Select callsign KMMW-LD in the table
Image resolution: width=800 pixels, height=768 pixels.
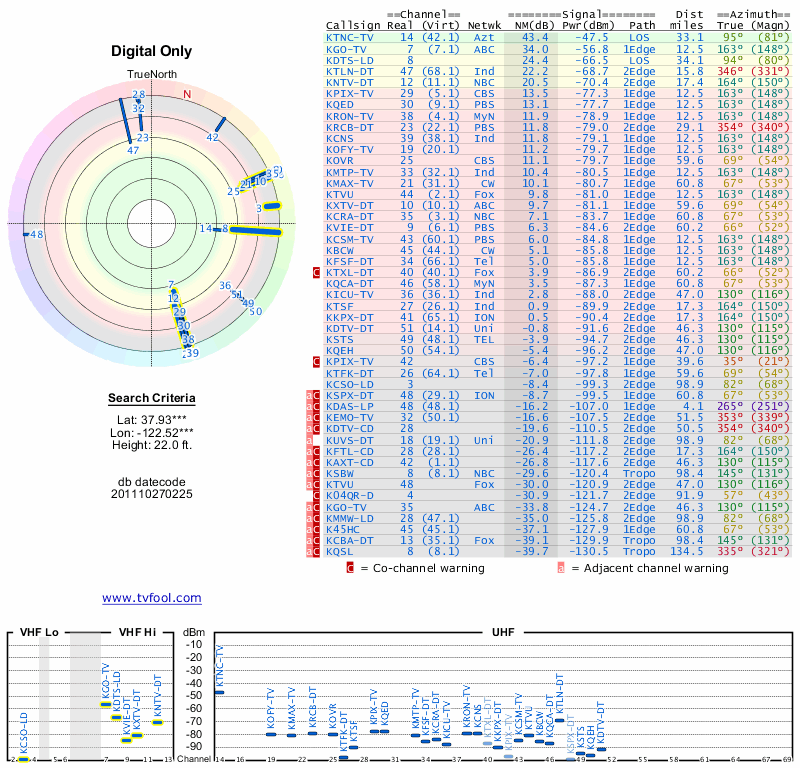pyautogui.click(x=350, y=518)
